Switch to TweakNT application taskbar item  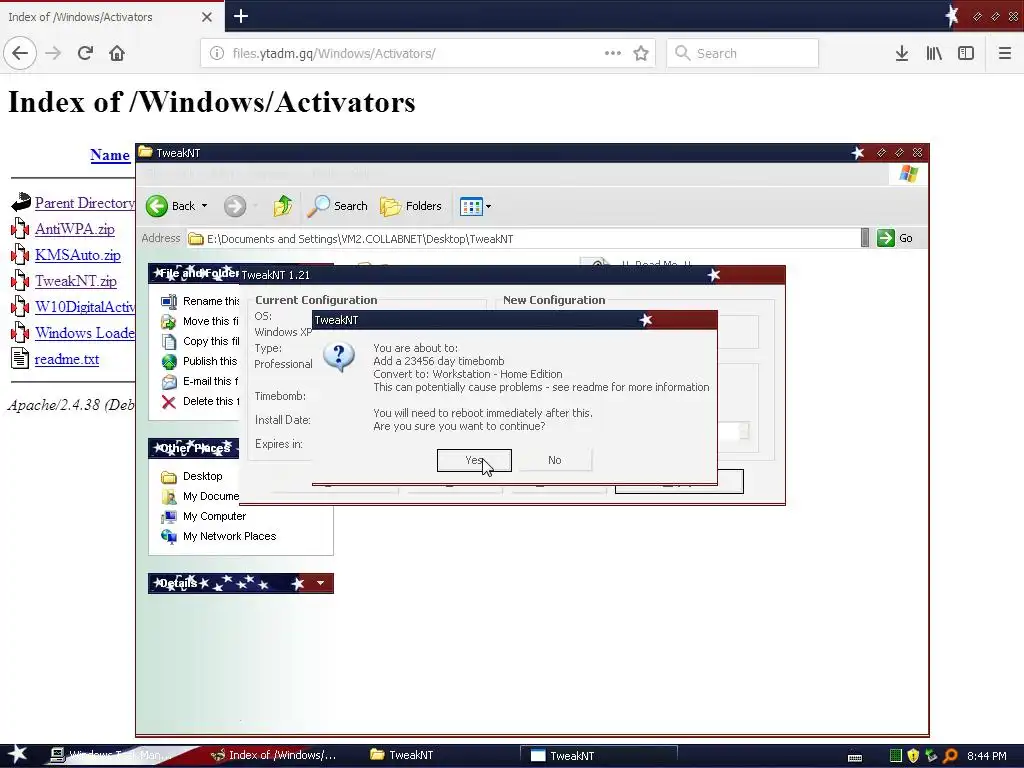point(598,756)
